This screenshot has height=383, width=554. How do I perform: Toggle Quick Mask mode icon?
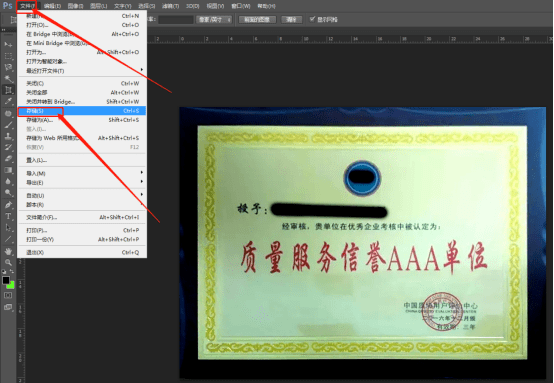[x=8, y=295]
